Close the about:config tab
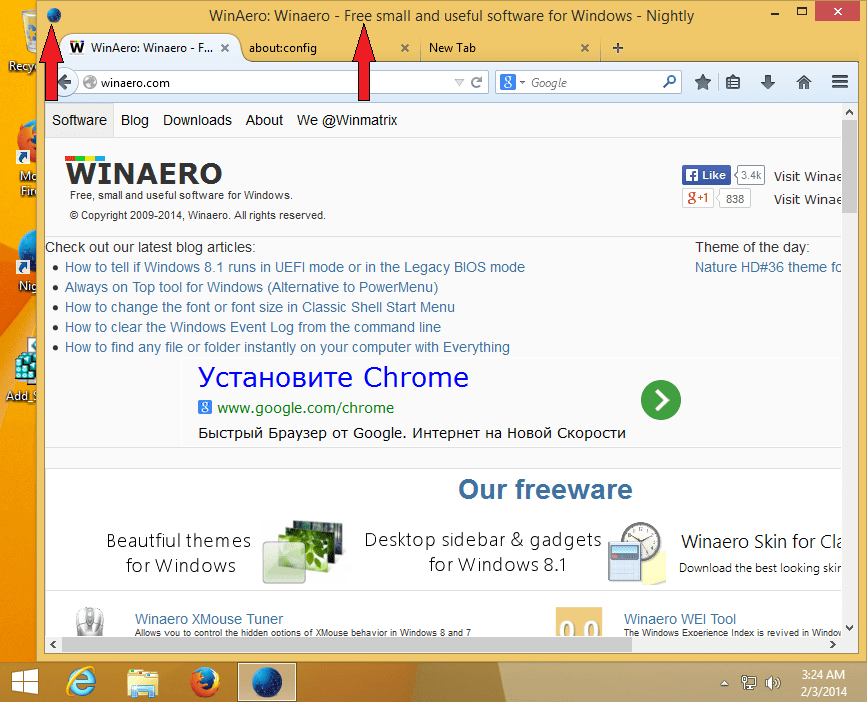The width and height of the screenshot is (867, 702). click(x=405, y=48)
